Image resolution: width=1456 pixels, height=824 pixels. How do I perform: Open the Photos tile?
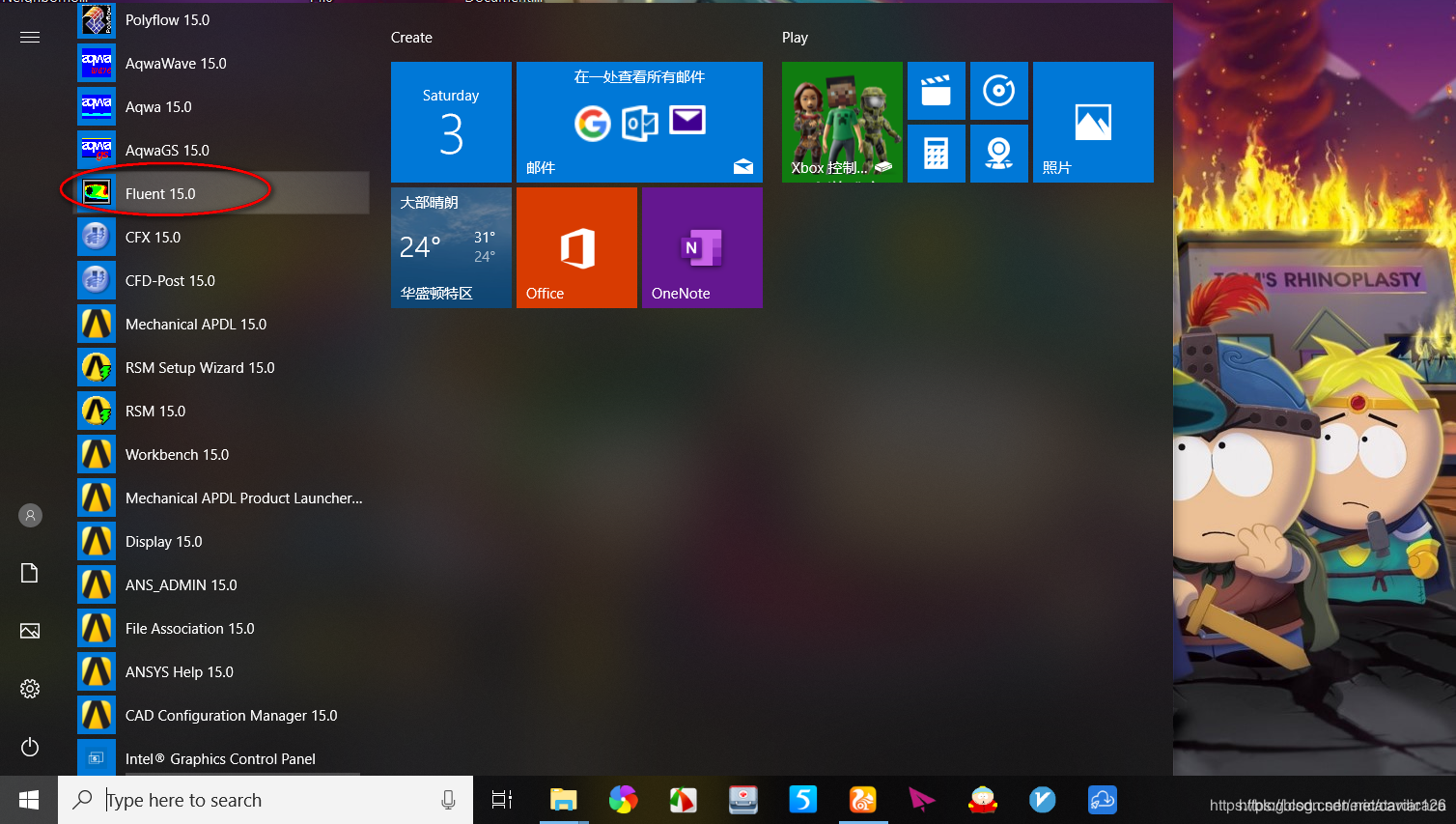coord(1093,122)
